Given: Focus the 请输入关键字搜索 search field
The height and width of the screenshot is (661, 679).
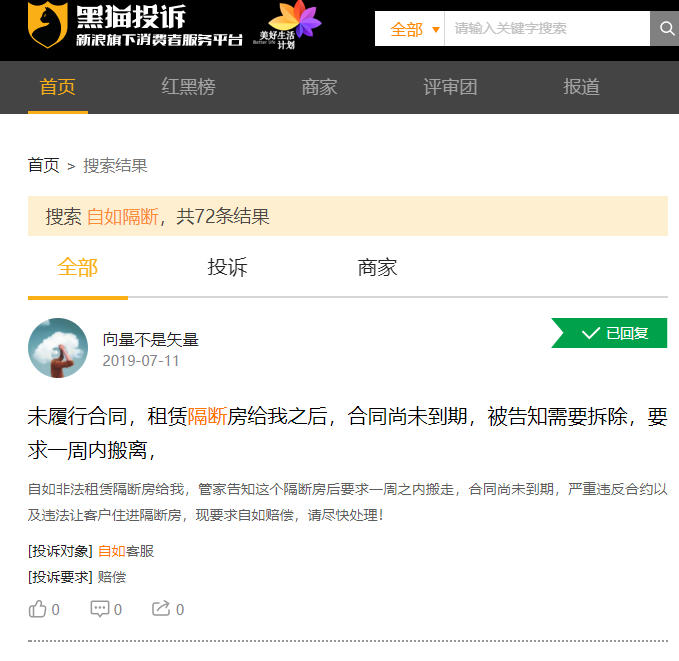Looking at the screenshot, I should 547,29.
